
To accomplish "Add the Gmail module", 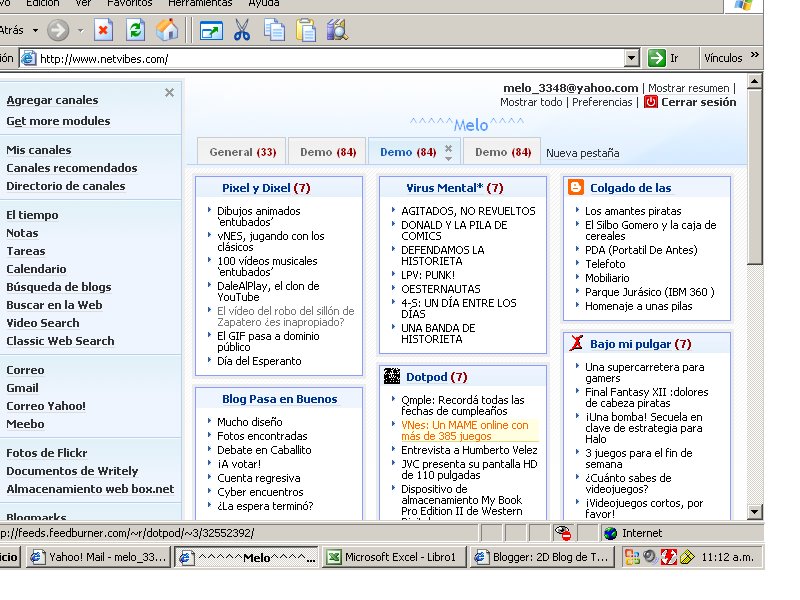I will pos(22,388).
